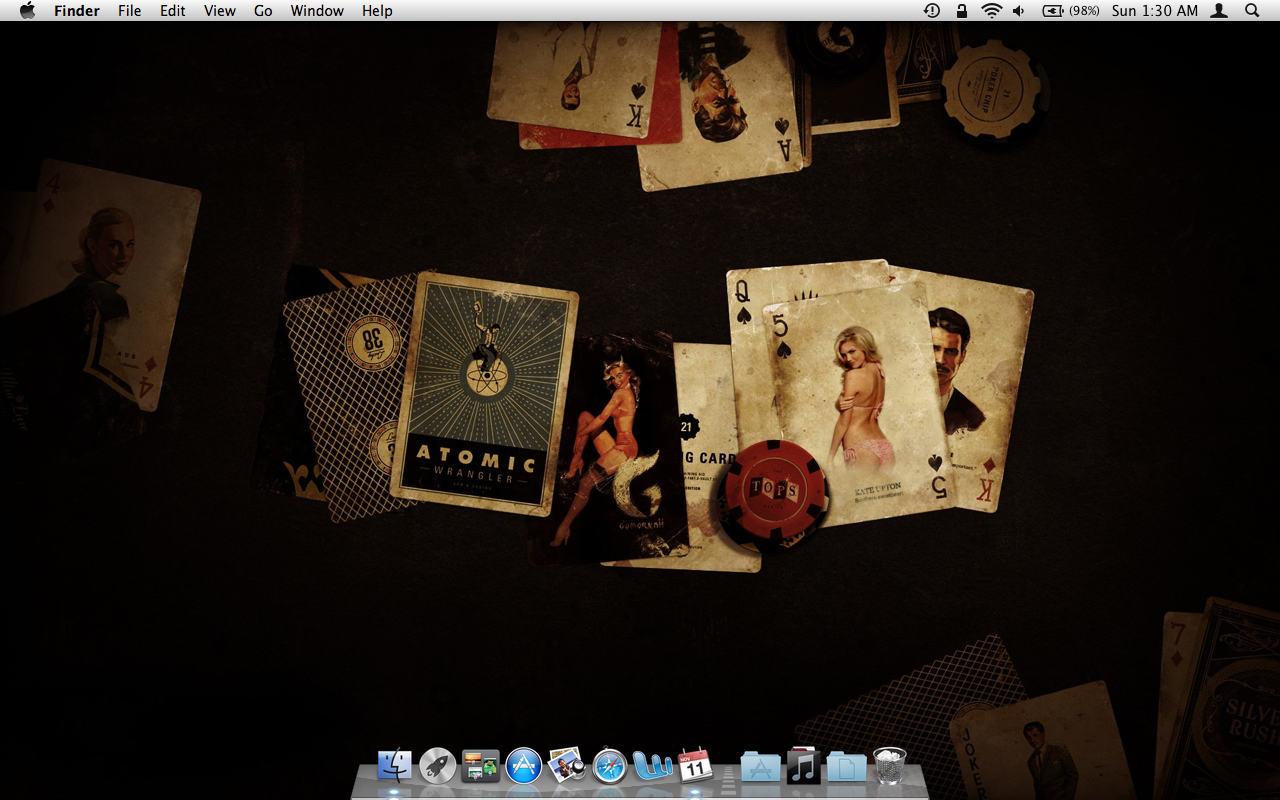Open Mission Control from the Dock
This screenshot has width=1280, height=800.
[481, 767]
